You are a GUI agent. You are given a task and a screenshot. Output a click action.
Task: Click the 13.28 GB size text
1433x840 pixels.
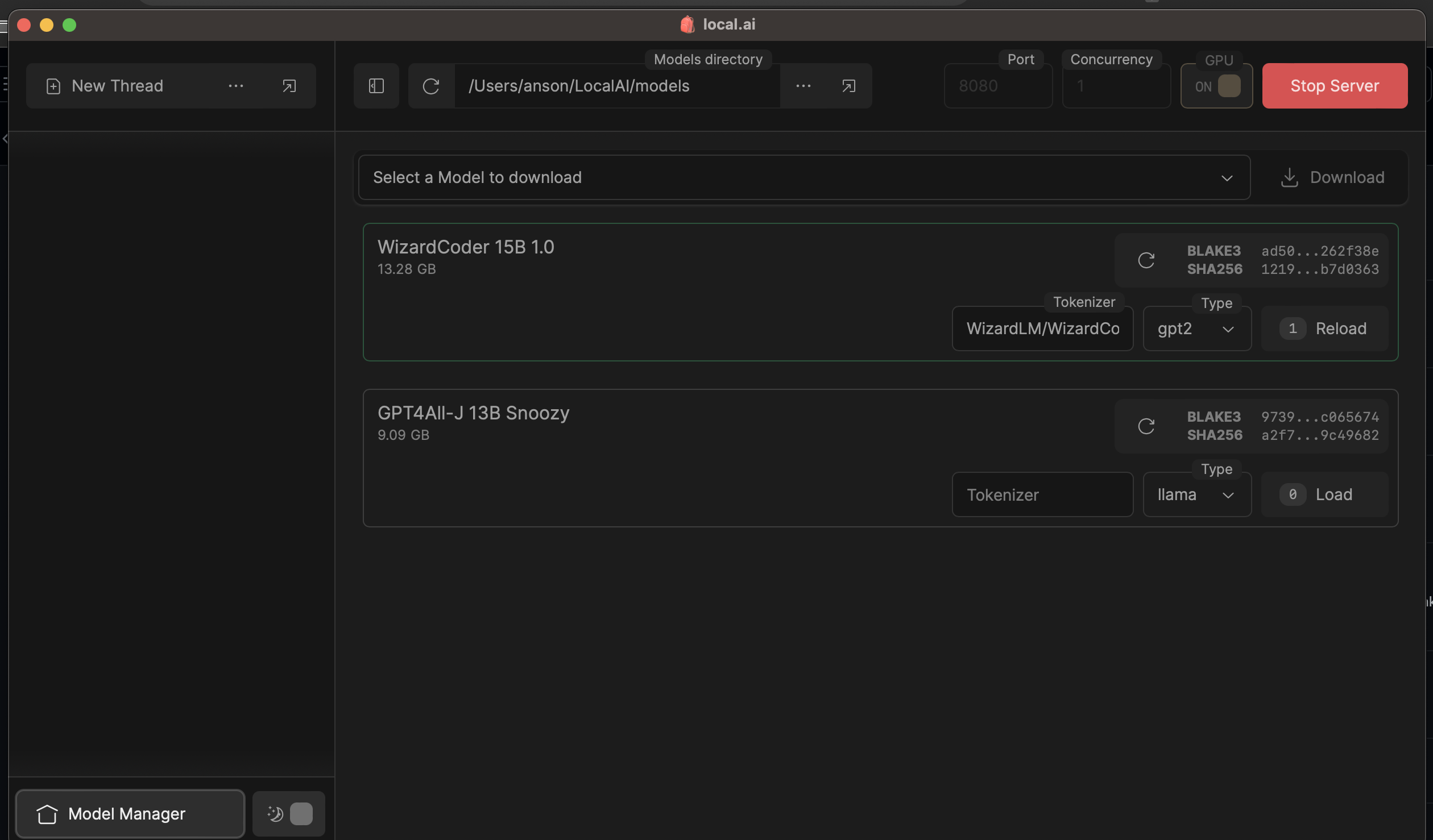(407, 269)
